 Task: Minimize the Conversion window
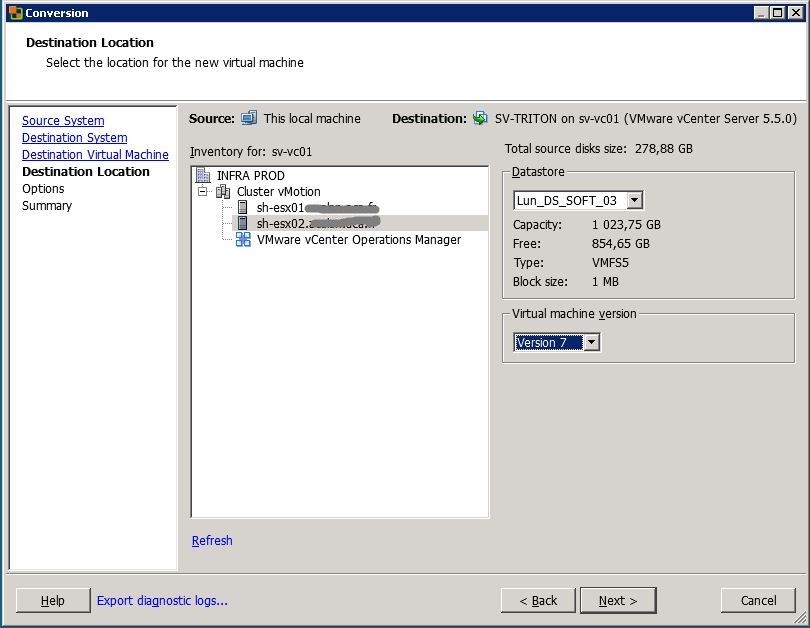761,13
